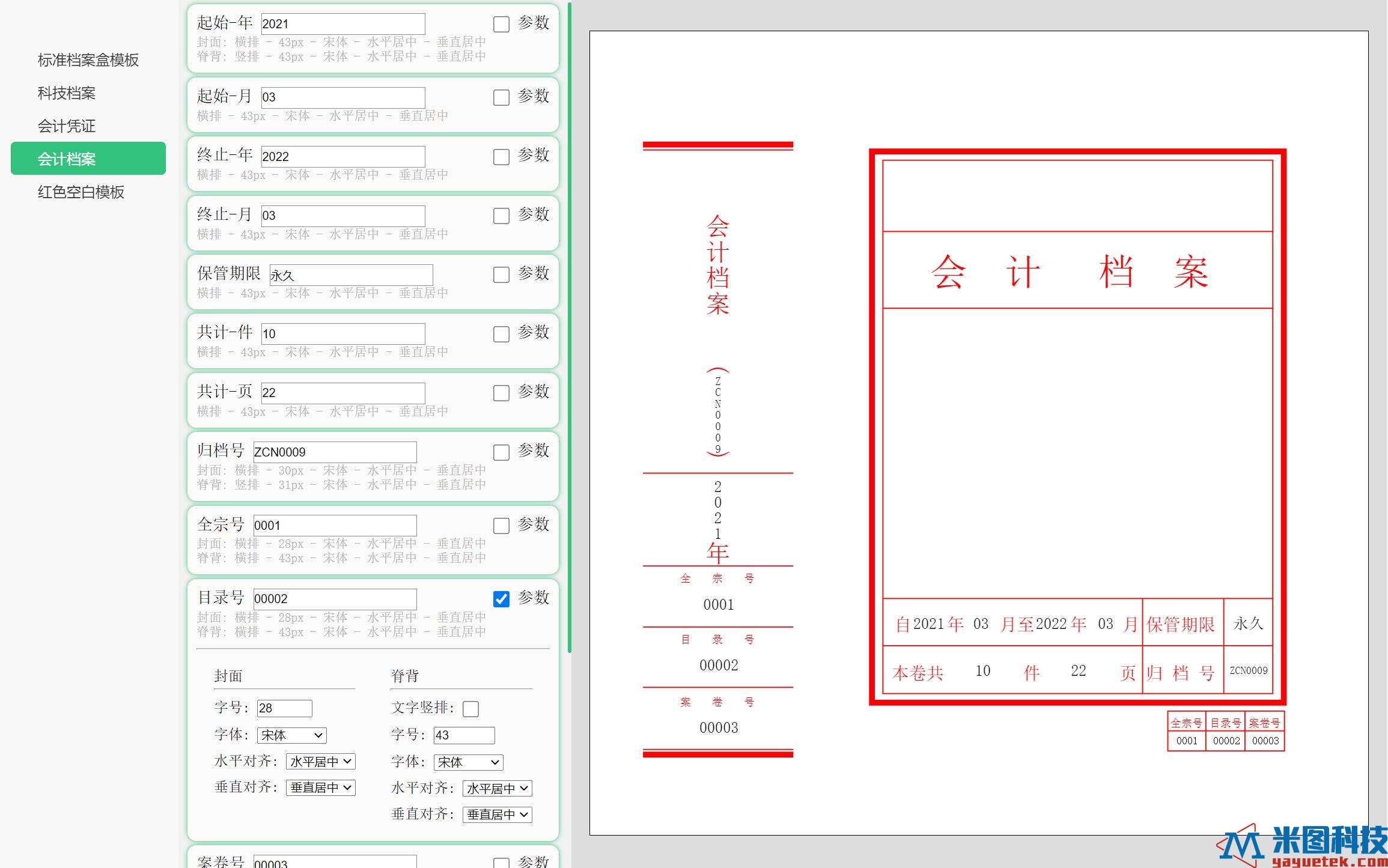The image size is (1388, 868).
Task: Click the 起始-年 input field
Action: click(343, 24)
